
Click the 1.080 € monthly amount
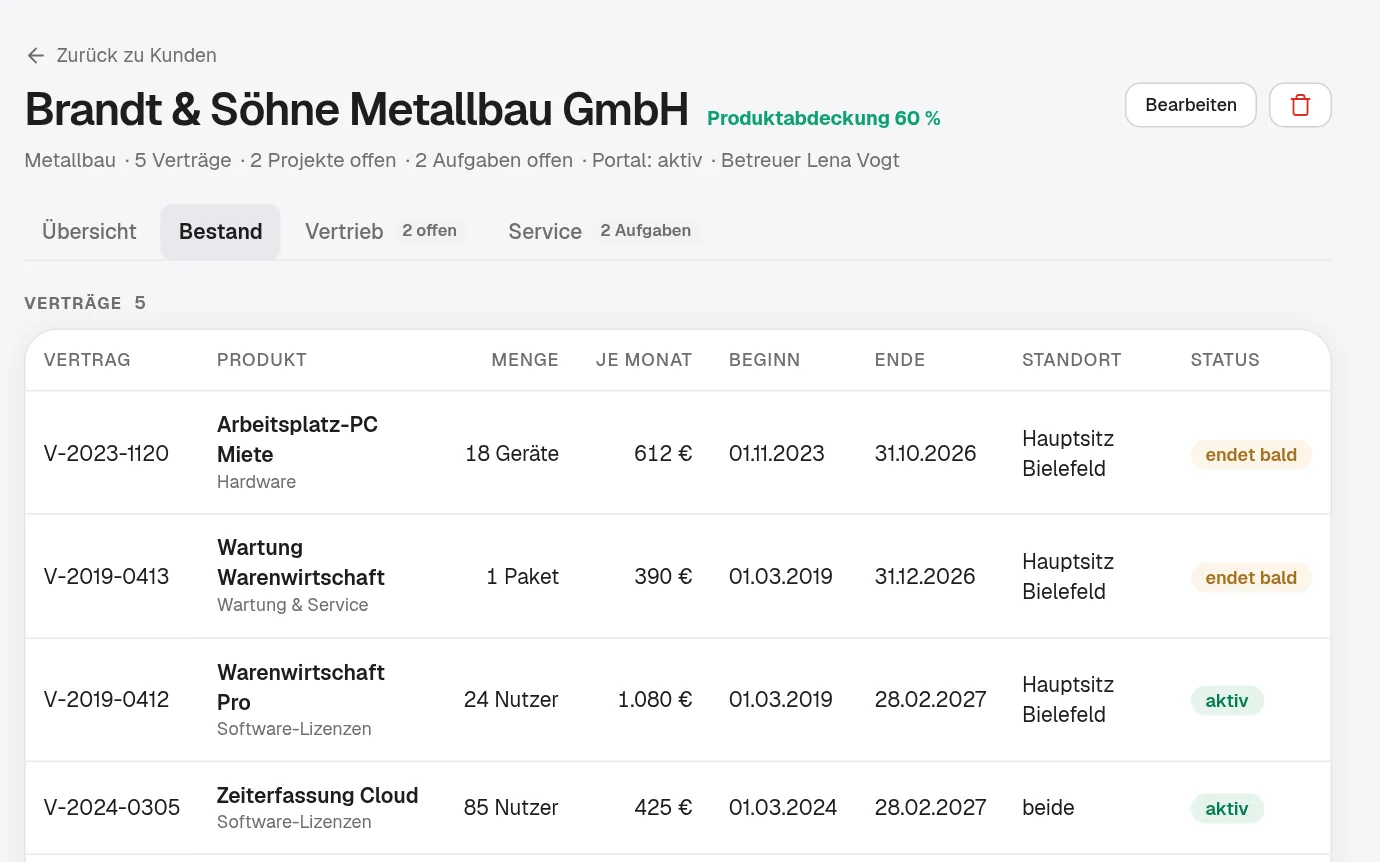[x=655, y=699]
